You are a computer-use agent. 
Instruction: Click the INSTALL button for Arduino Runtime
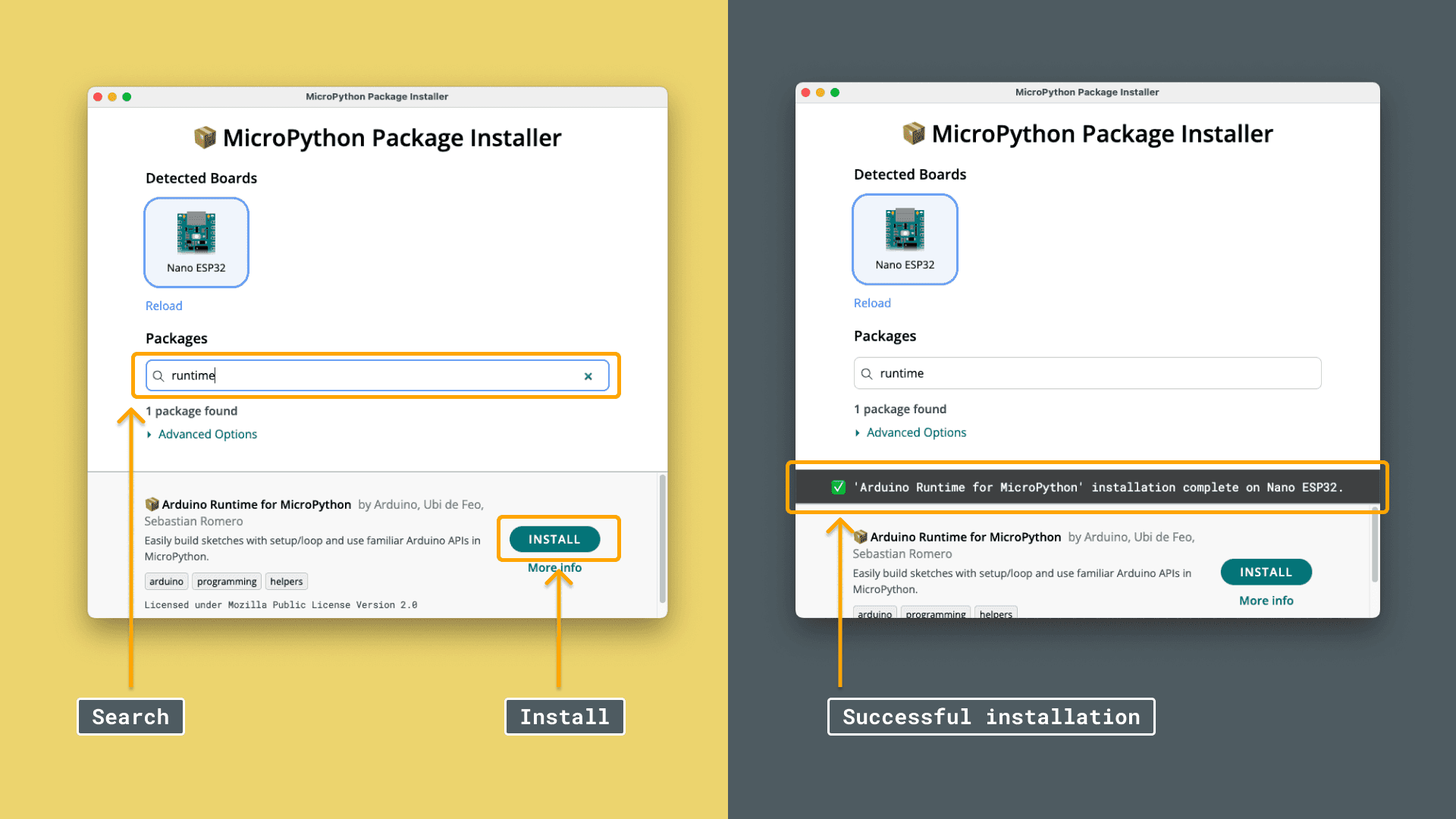point(554,538)
